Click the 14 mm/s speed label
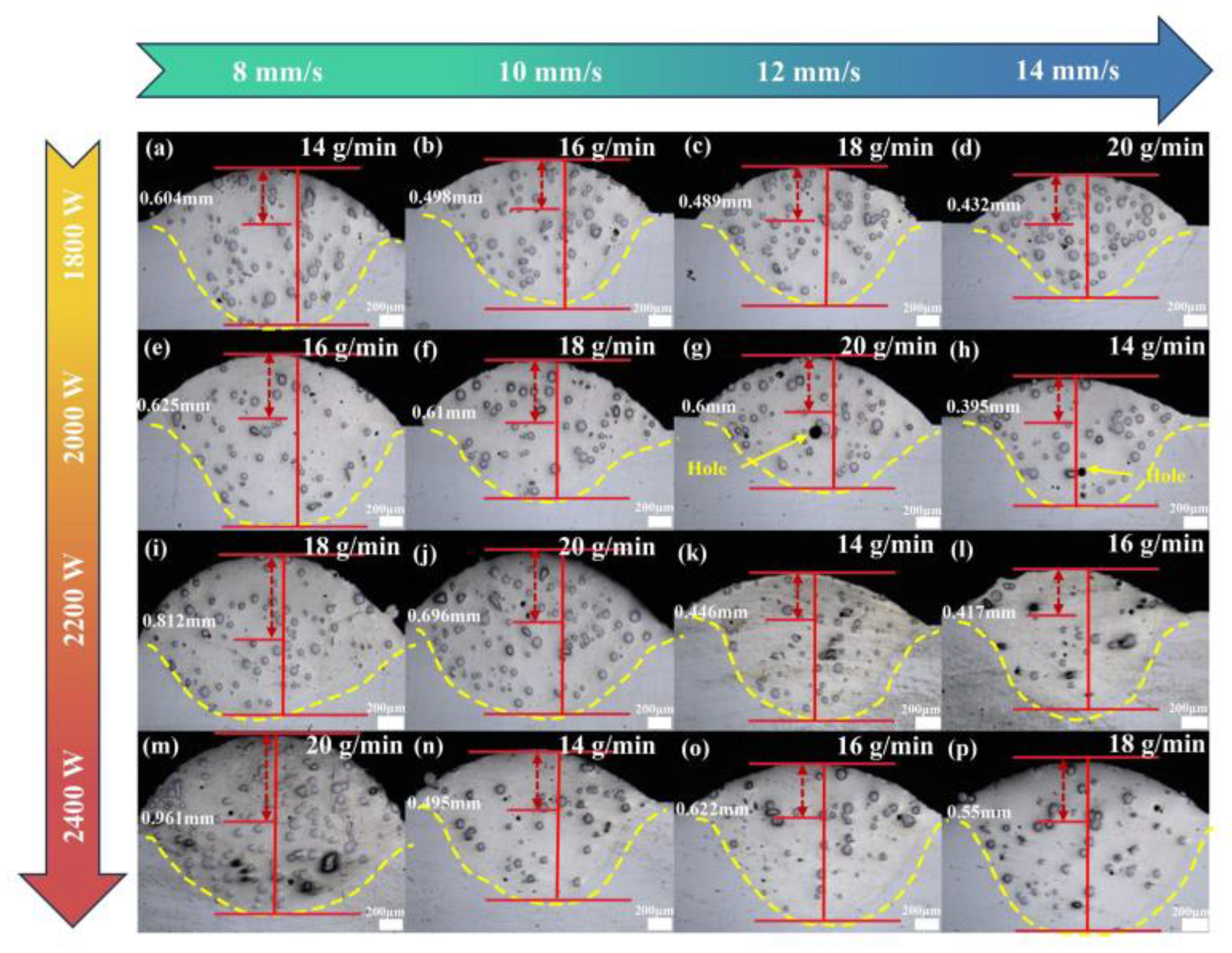Screen dimensions: 1232x953 pyautogui.click(x=1067, y=72)
